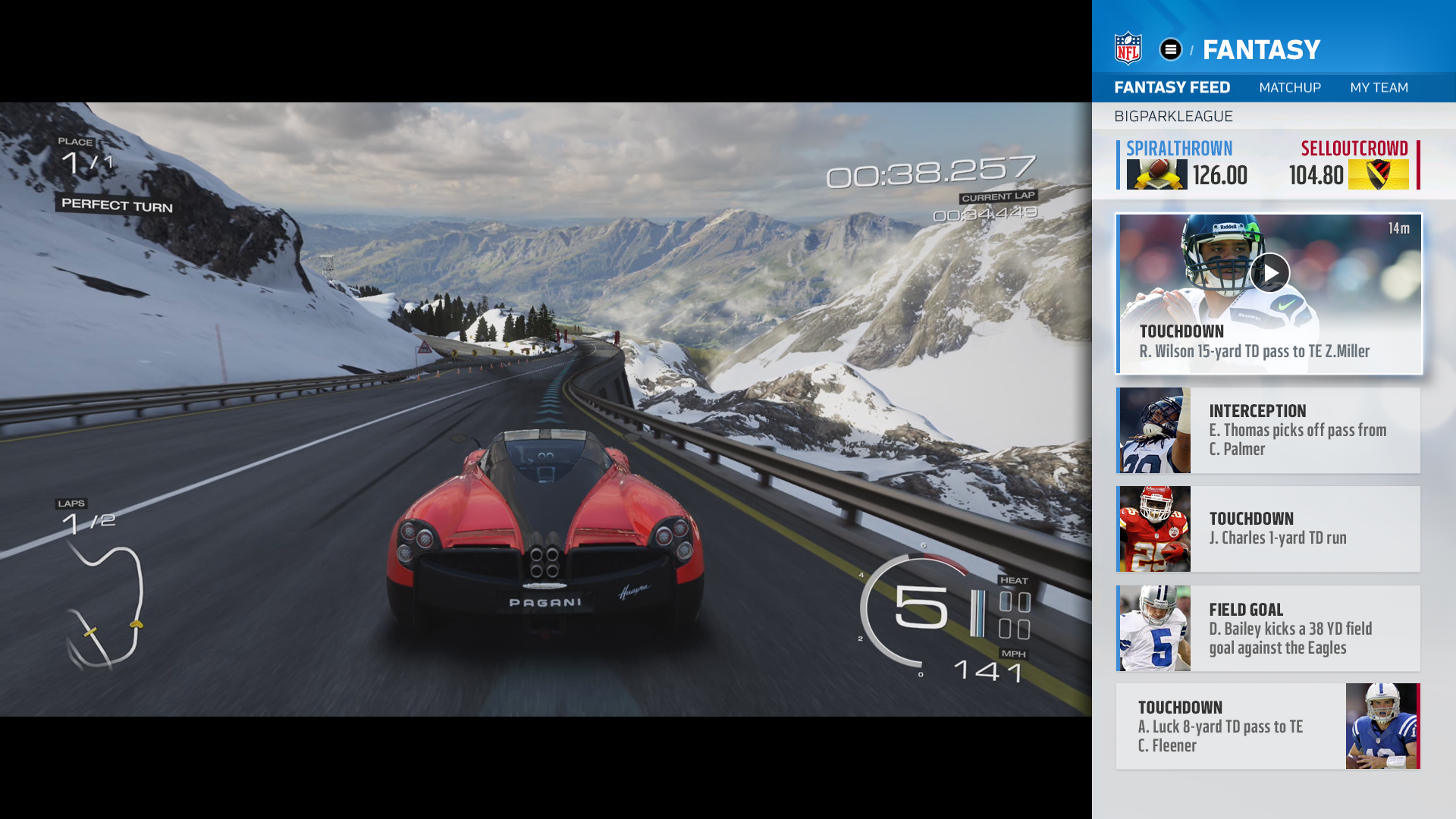1456x819 pixels.
Task: Click the D. Bailey player thumbnail
Action: coord(1155,628)
